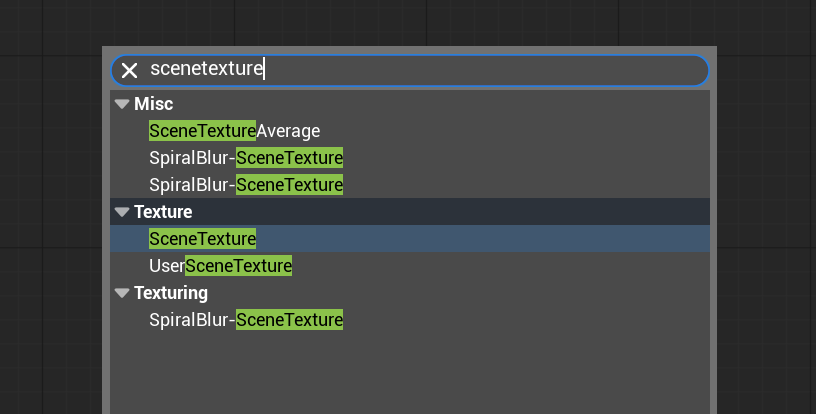Click blank space right of UserSceneTexture row
The height and width of the screenshot is (414, 816).
click(x=500, y=266)
